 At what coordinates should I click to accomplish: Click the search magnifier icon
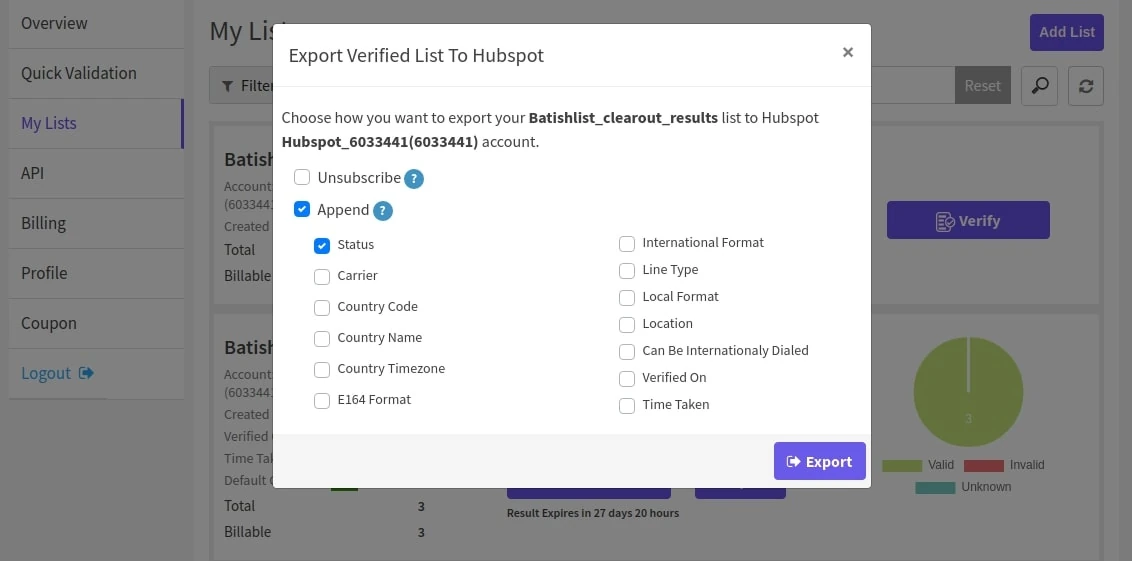pos(1040,86)
